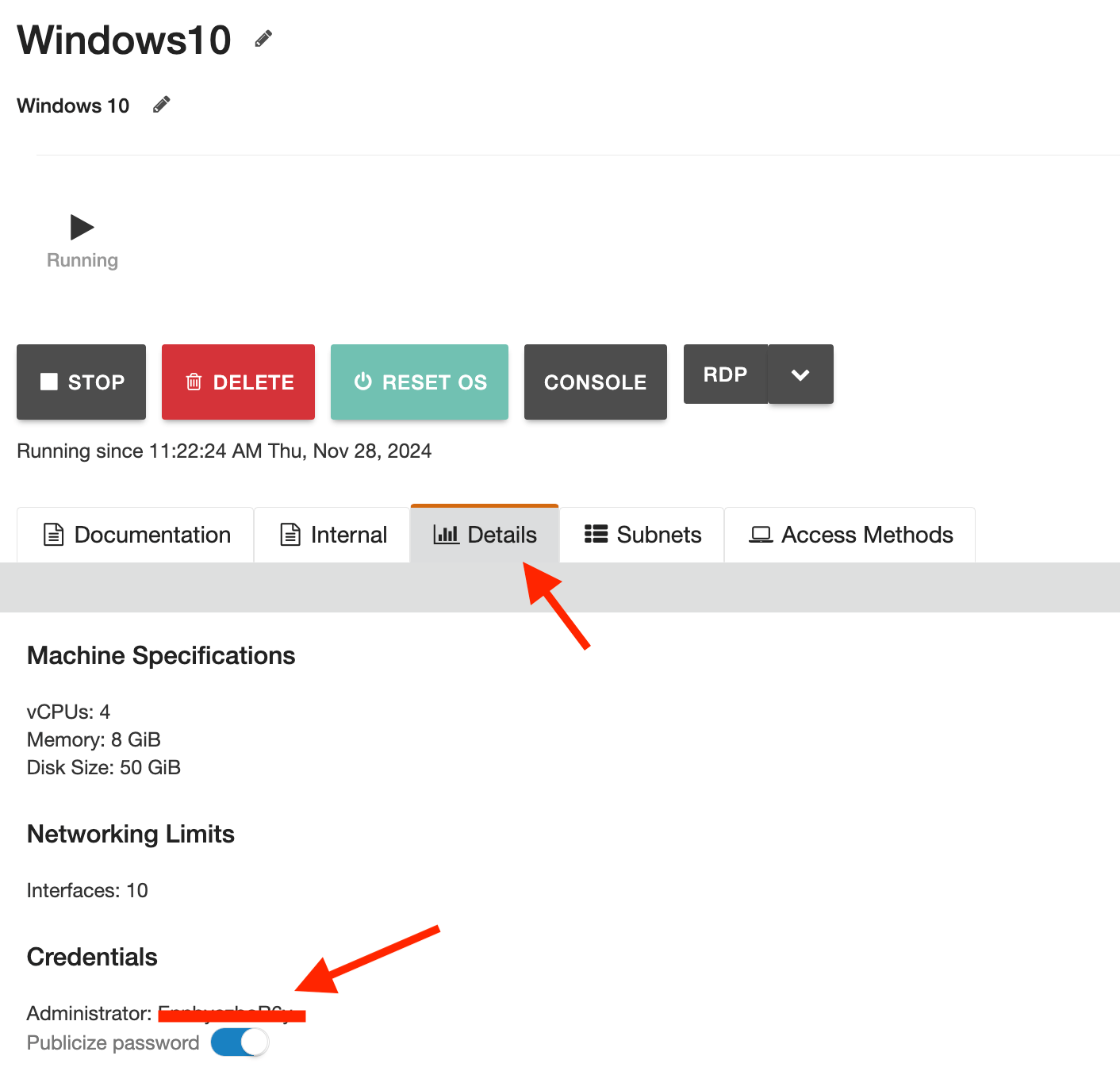Toggle the Publicize password switch
The image size is (1120, 1071).
pyautogui.click(x=240, y=1042)
